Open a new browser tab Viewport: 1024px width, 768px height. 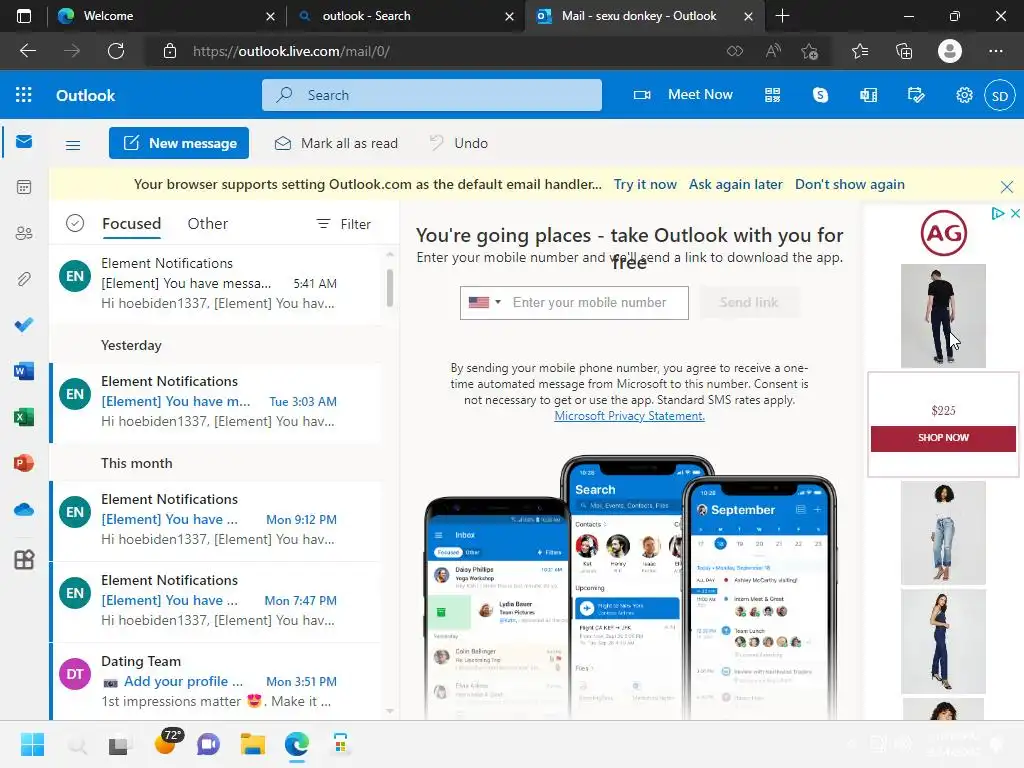click(782, 16)
